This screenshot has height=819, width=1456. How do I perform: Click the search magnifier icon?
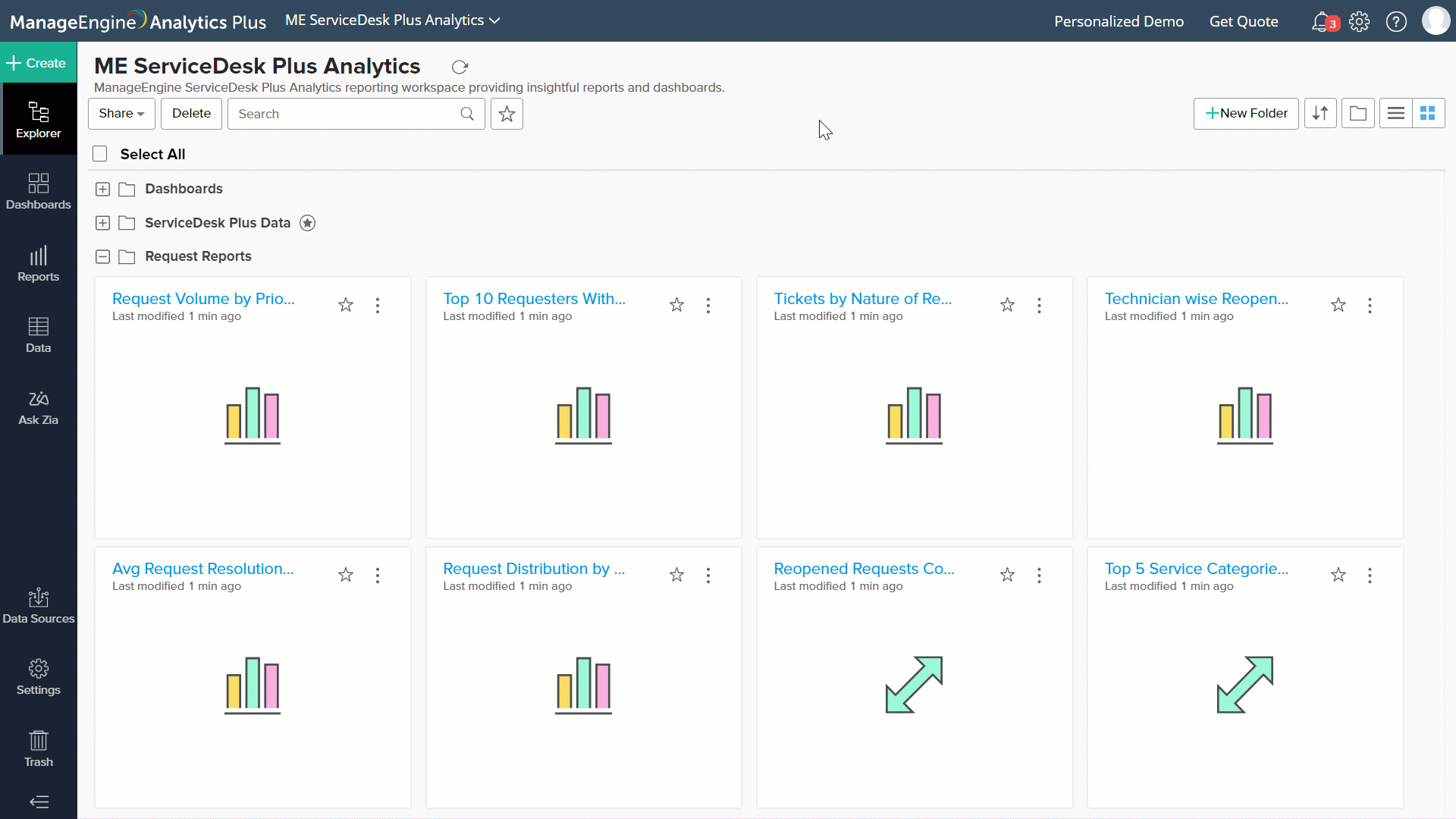467,114
